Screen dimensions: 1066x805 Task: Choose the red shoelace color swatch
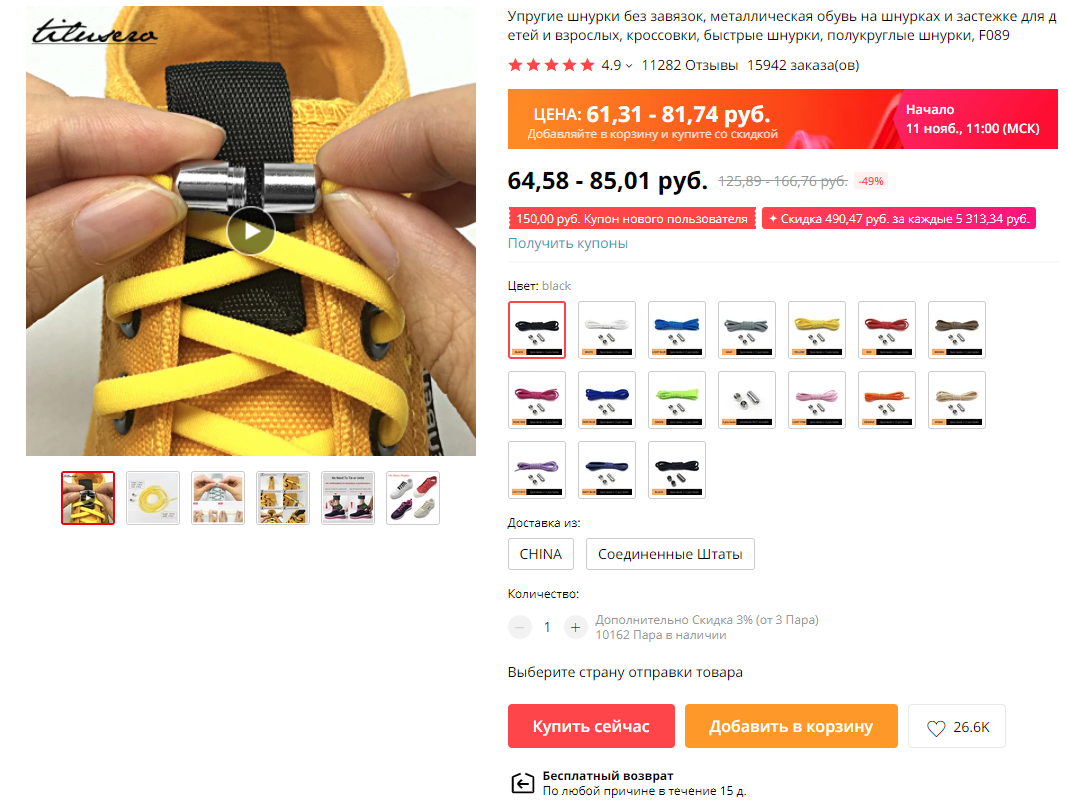887,330
